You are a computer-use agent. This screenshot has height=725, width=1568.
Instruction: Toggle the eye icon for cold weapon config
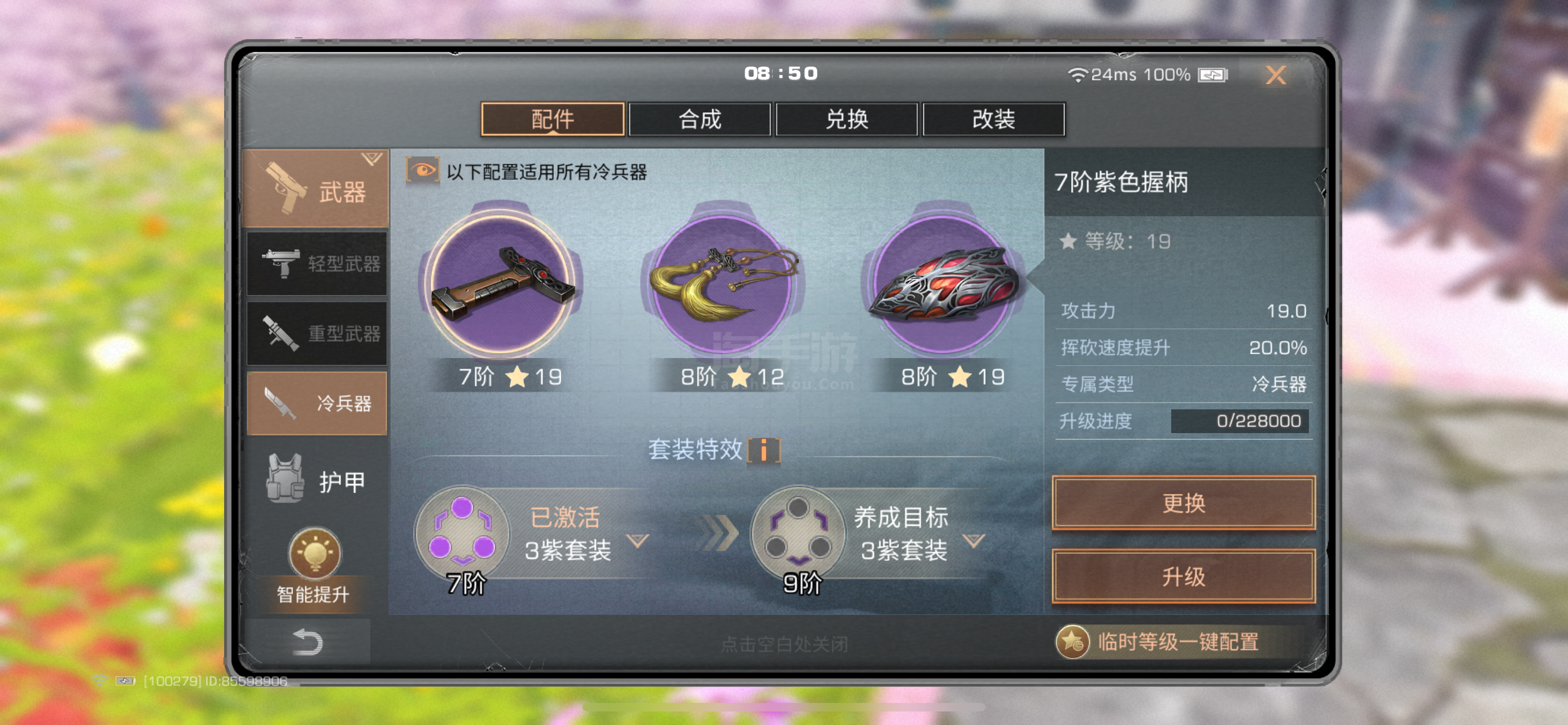[422, 171]
